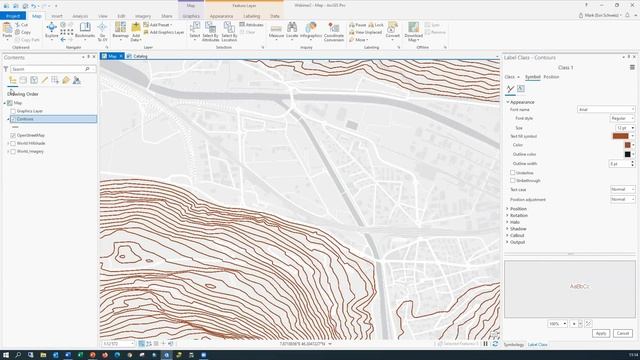640x360 pixels.
Task: Open the Infographics tool
Action: tap(311, 31)
